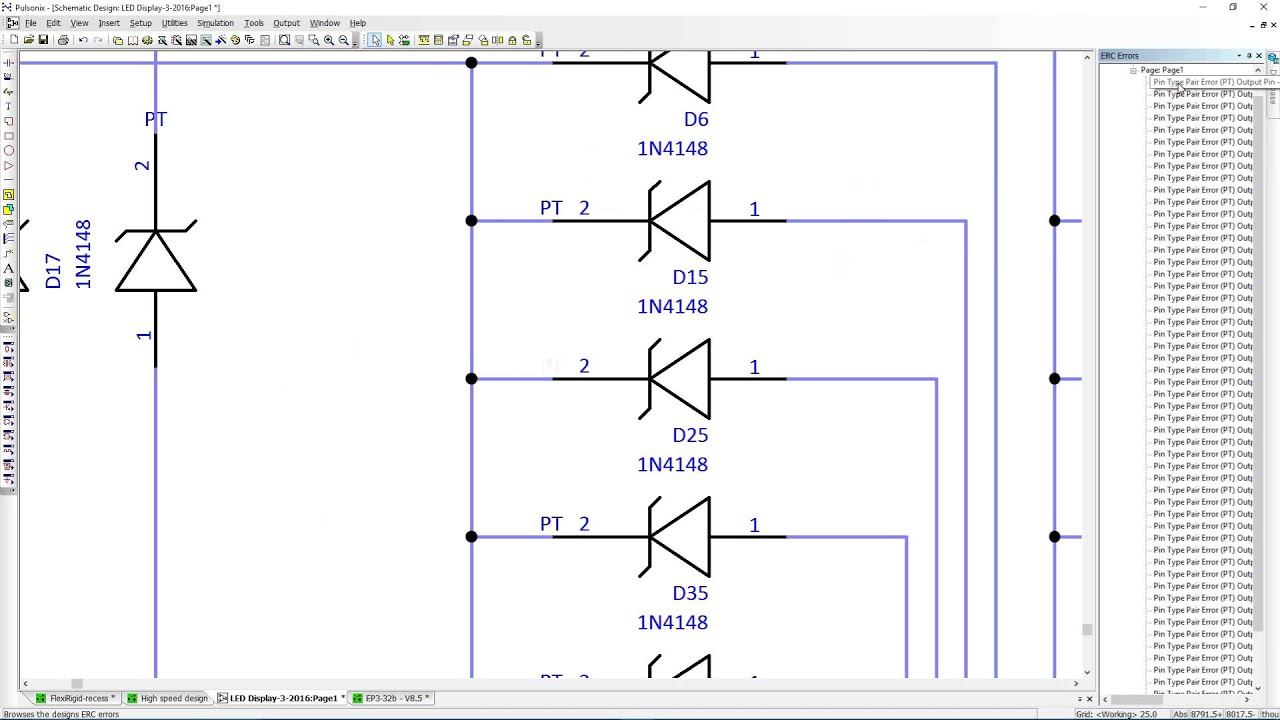Collapse the Page: Page1 tree node
Screen dimensions: 1280x720
pyautogui.click(x=1133, y=70)
